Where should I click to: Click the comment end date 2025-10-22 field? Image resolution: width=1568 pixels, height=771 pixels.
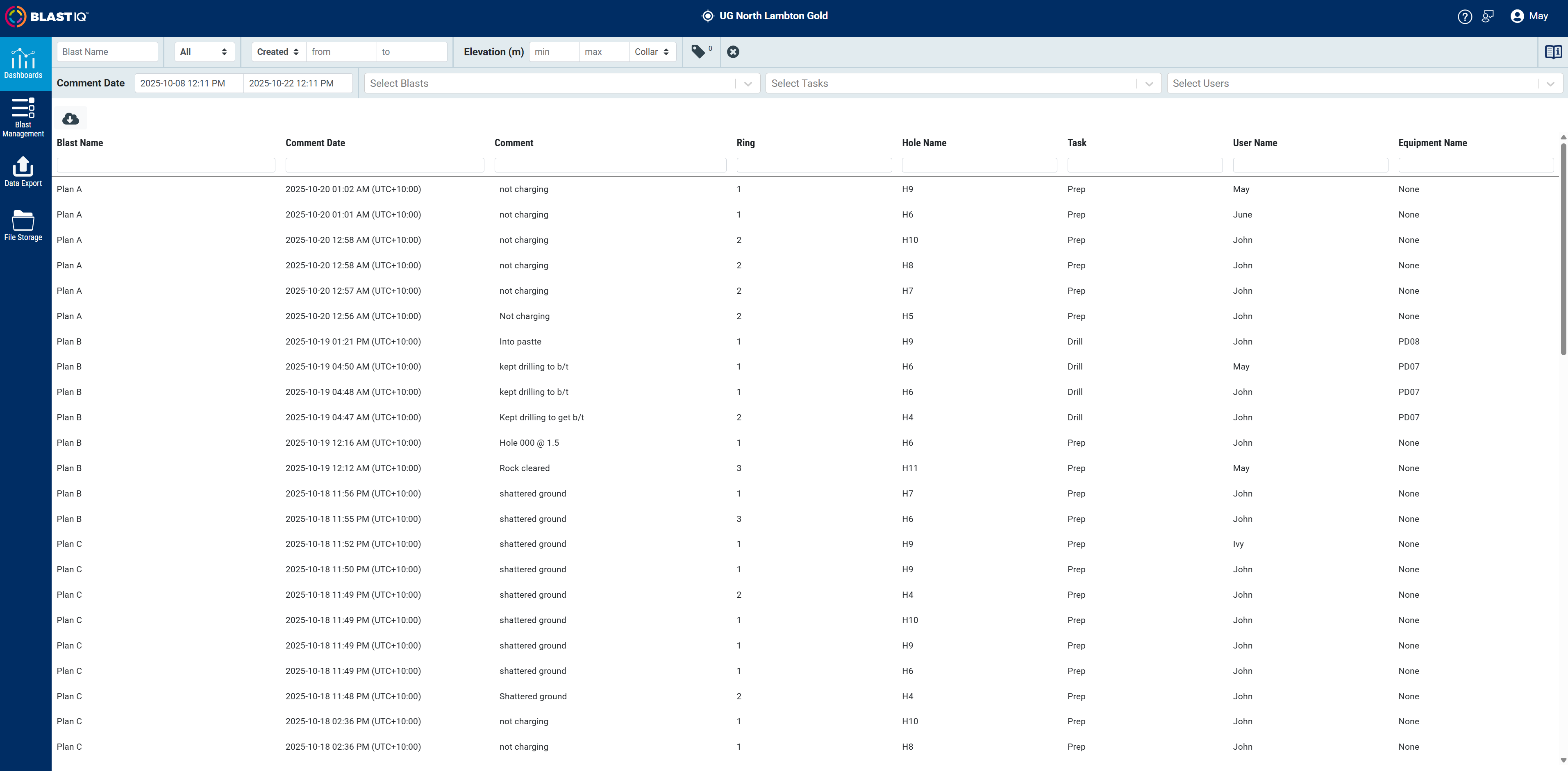point(298,83)
